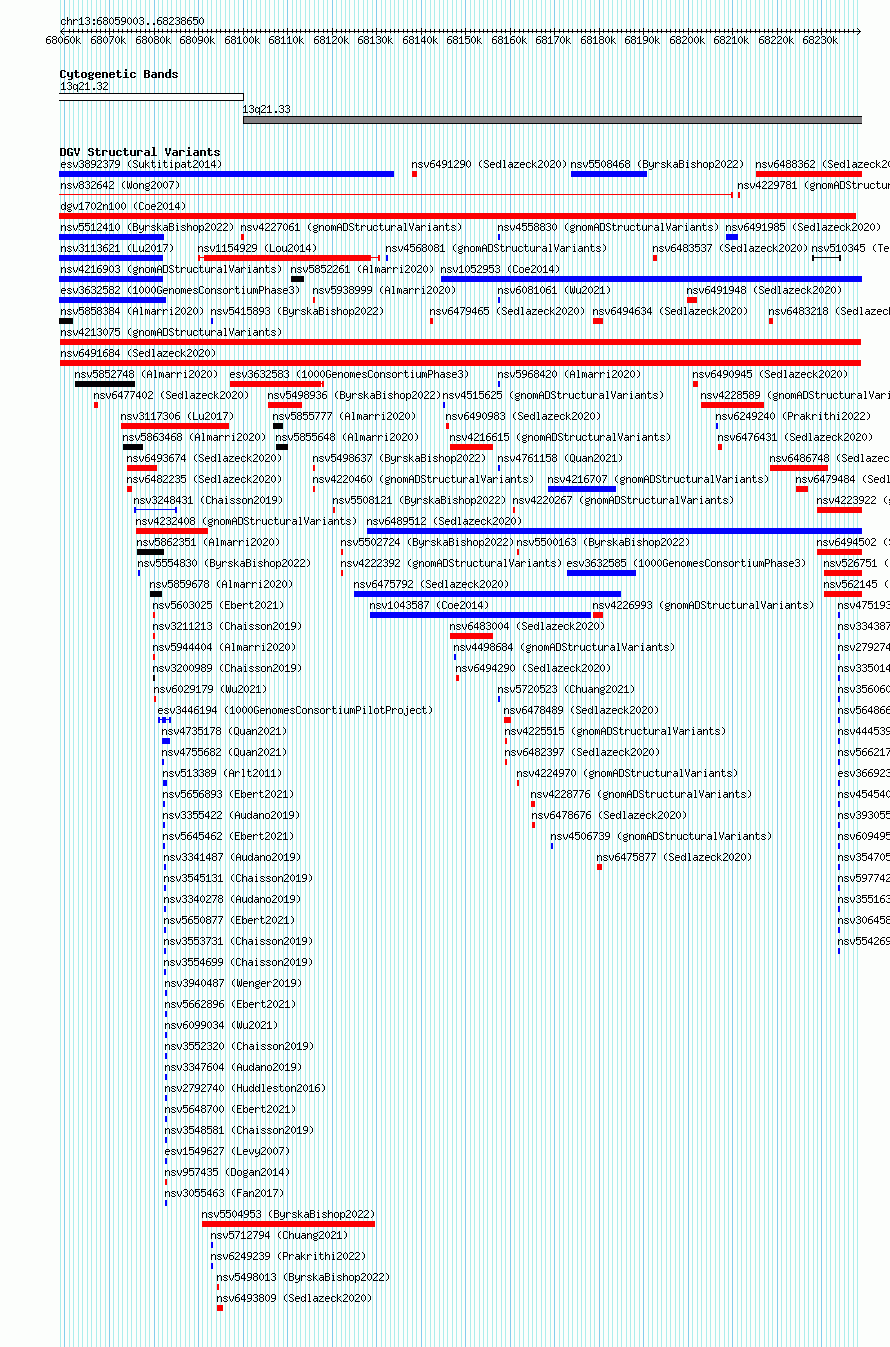Click variant label nsv6479465 (Sedlazeck2020)
This screenshot has width=890, height=1347.
tap(508, 311)
